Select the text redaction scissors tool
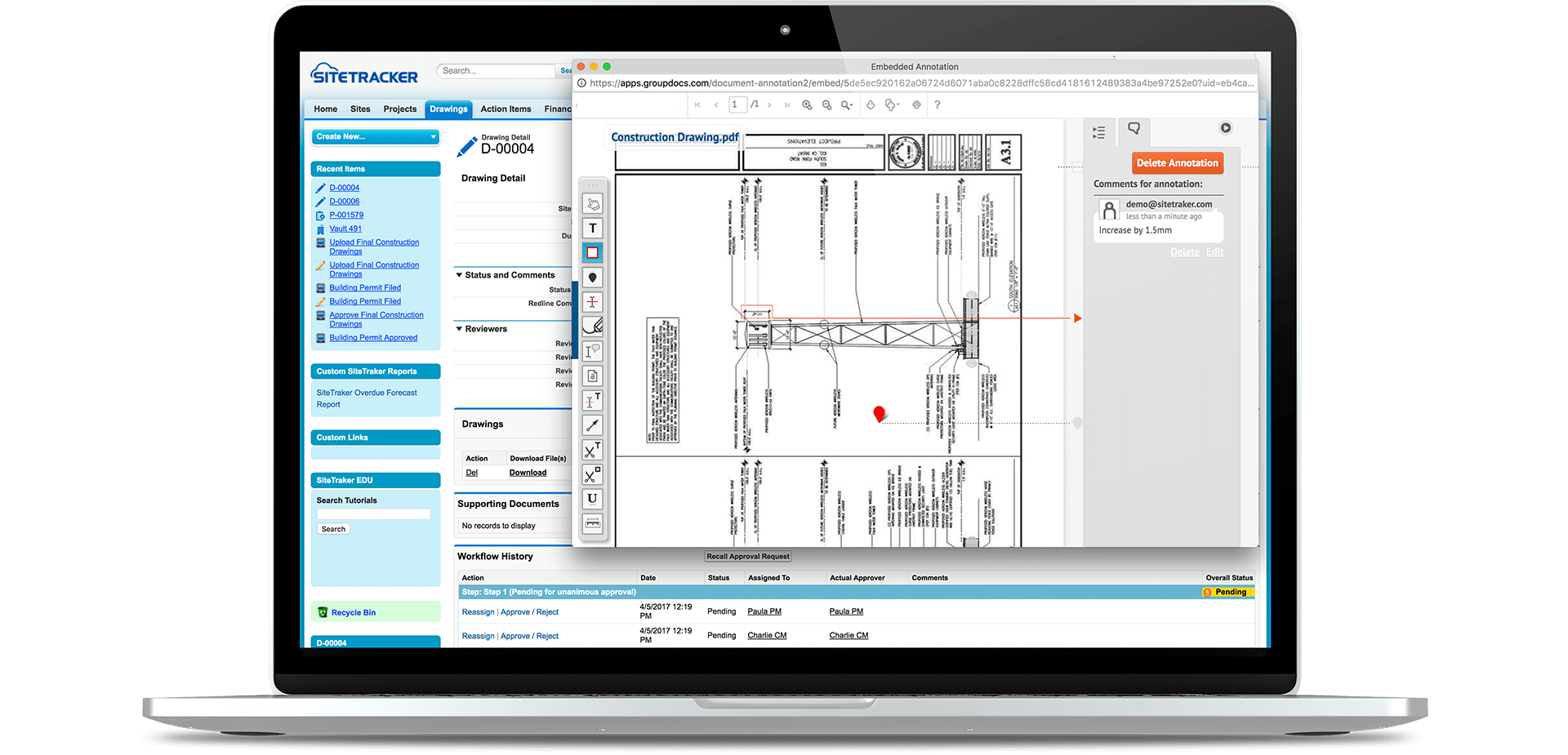 pos(593,450)
